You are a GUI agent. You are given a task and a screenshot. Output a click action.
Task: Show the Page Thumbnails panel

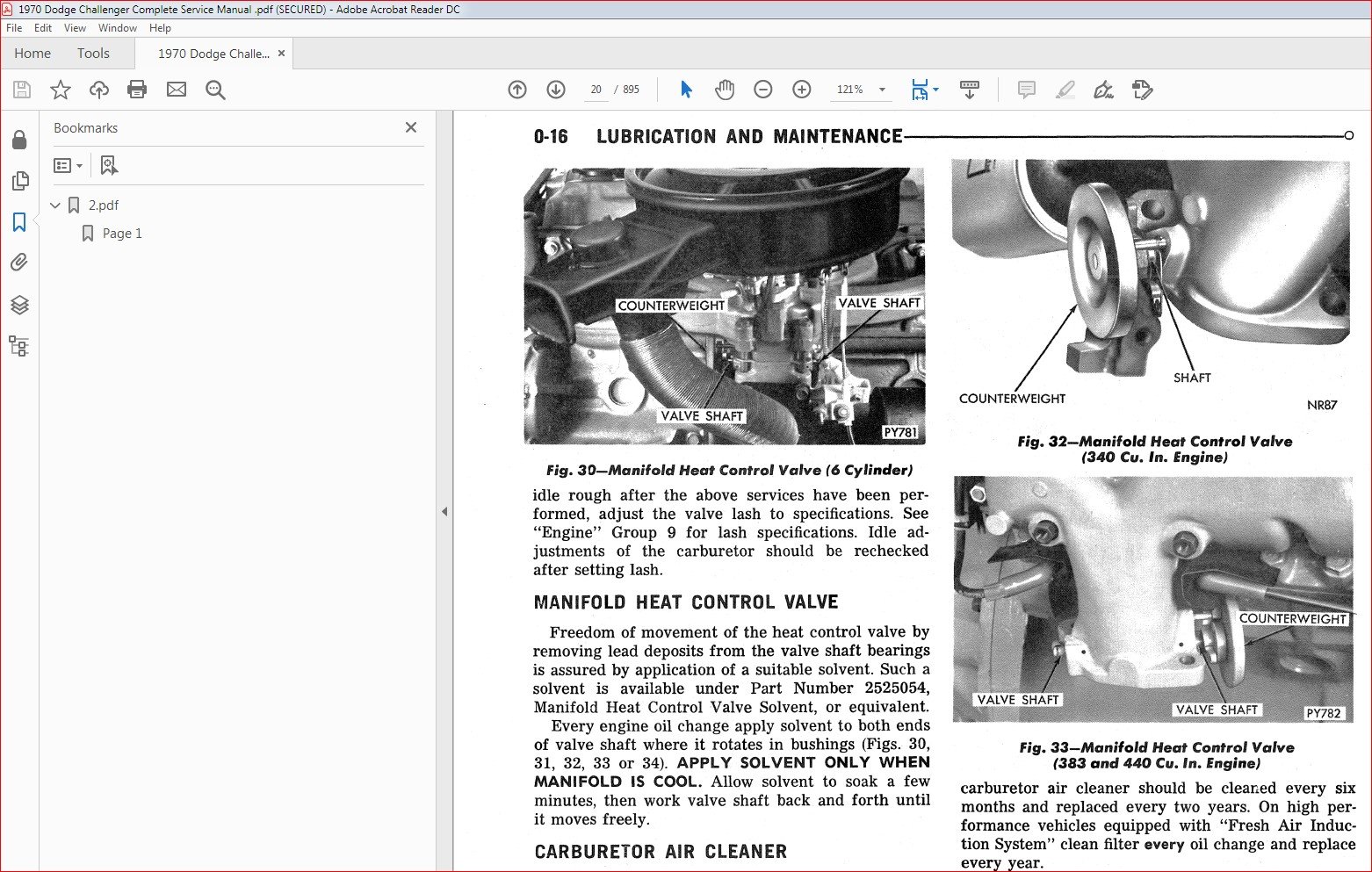[x=19, y=181]
